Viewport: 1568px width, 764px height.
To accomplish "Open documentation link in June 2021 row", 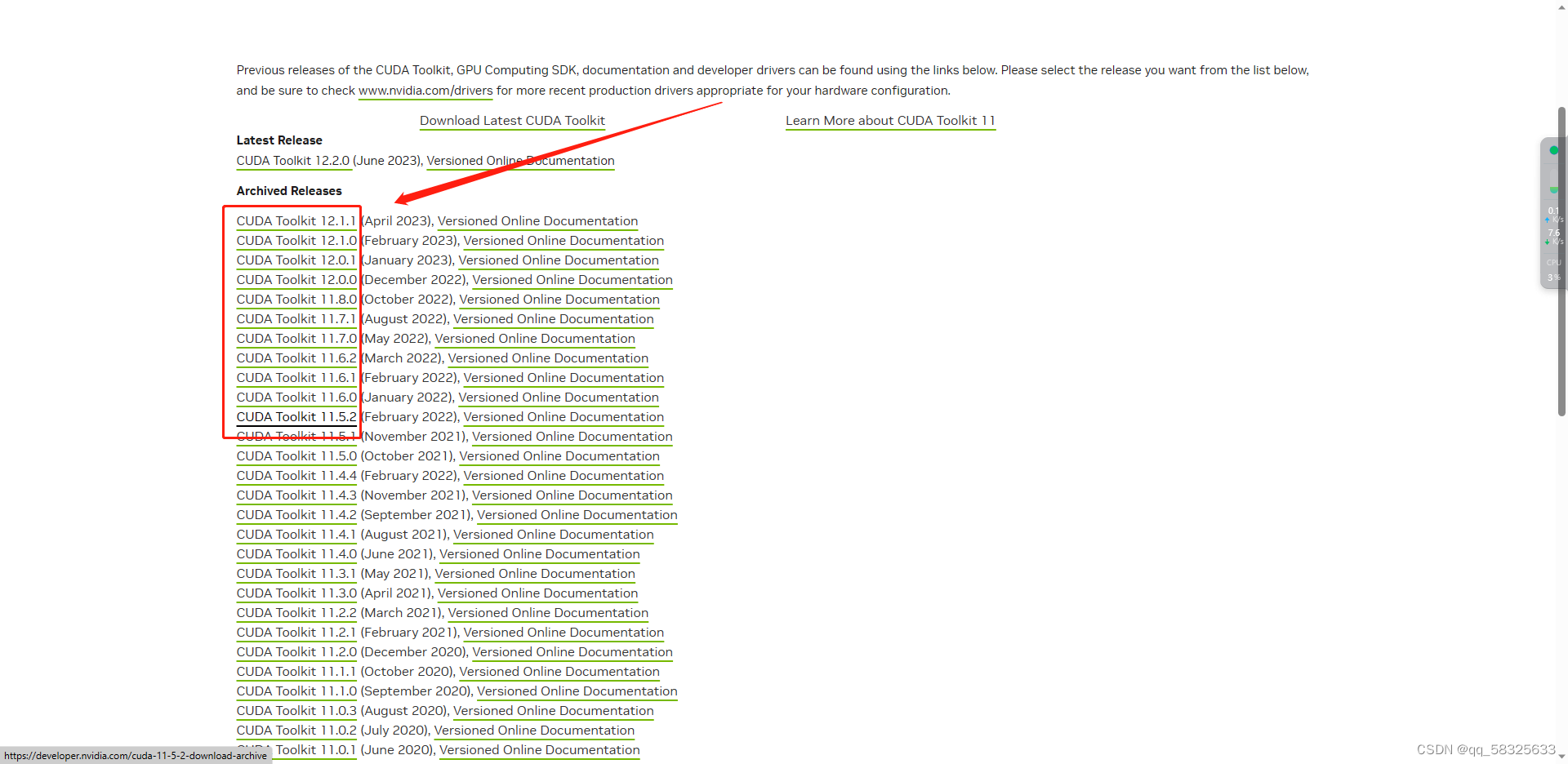I will (x=540, y=554).
